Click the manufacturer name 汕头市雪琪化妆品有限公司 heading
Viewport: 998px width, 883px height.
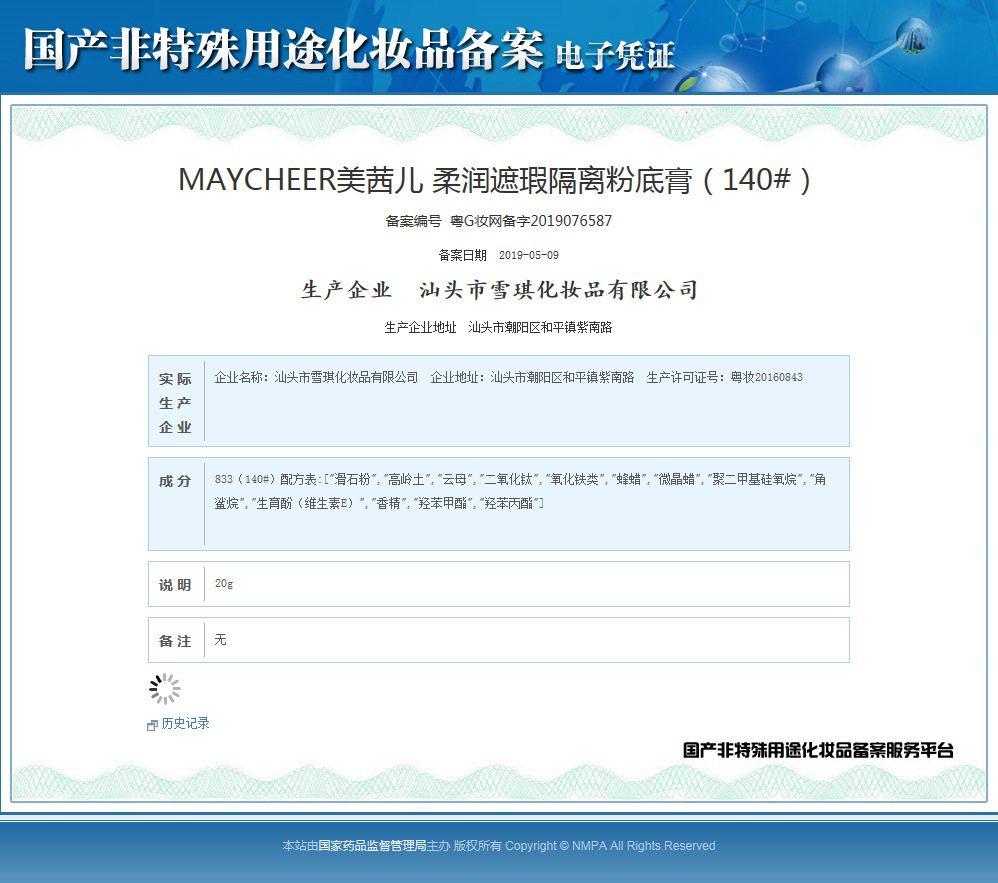[558, 290]
